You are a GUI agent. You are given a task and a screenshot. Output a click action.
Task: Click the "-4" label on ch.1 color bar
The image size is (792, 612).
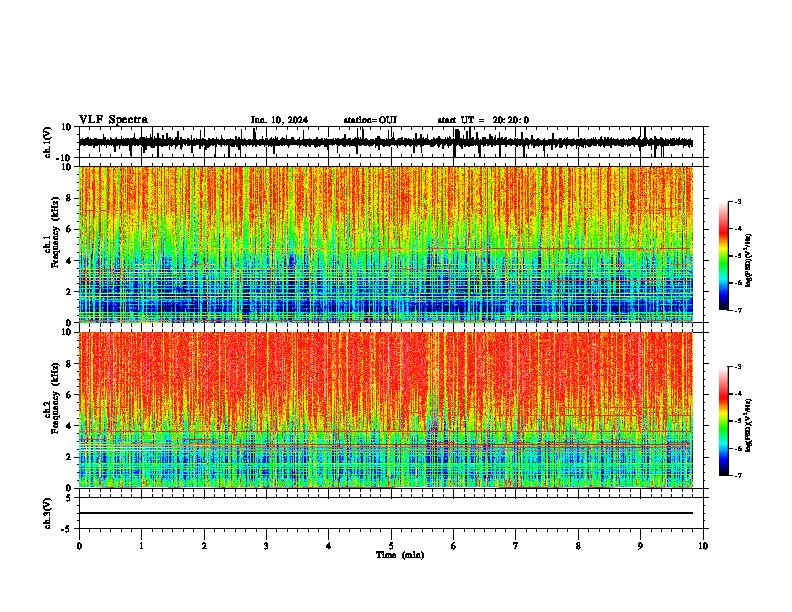pyautogui.click(x=738, y=229)
